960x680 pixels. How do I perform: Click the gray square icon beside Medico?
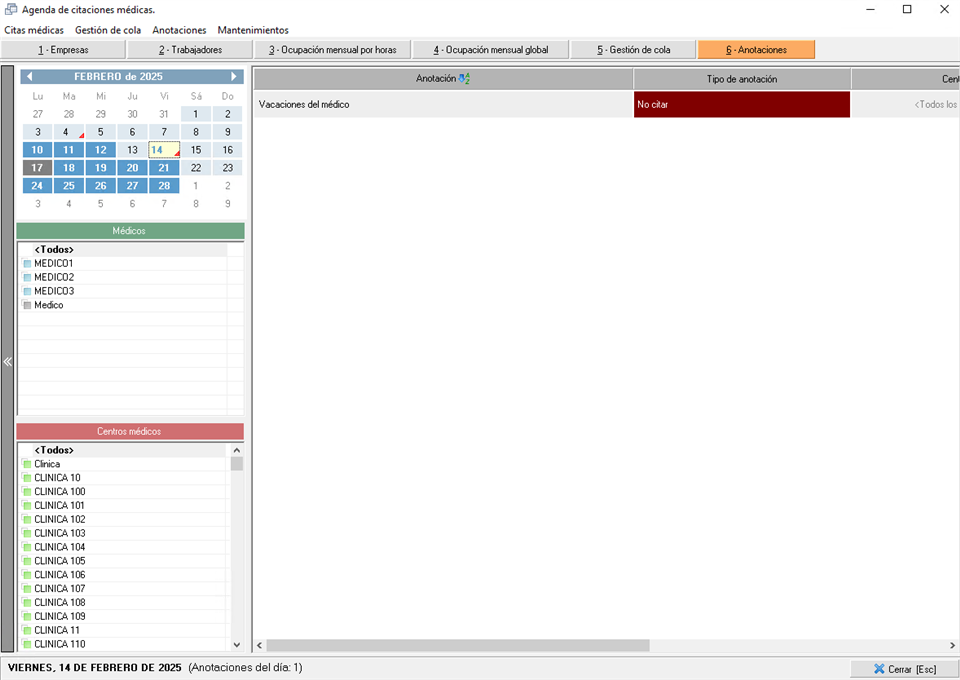point(27,306)
